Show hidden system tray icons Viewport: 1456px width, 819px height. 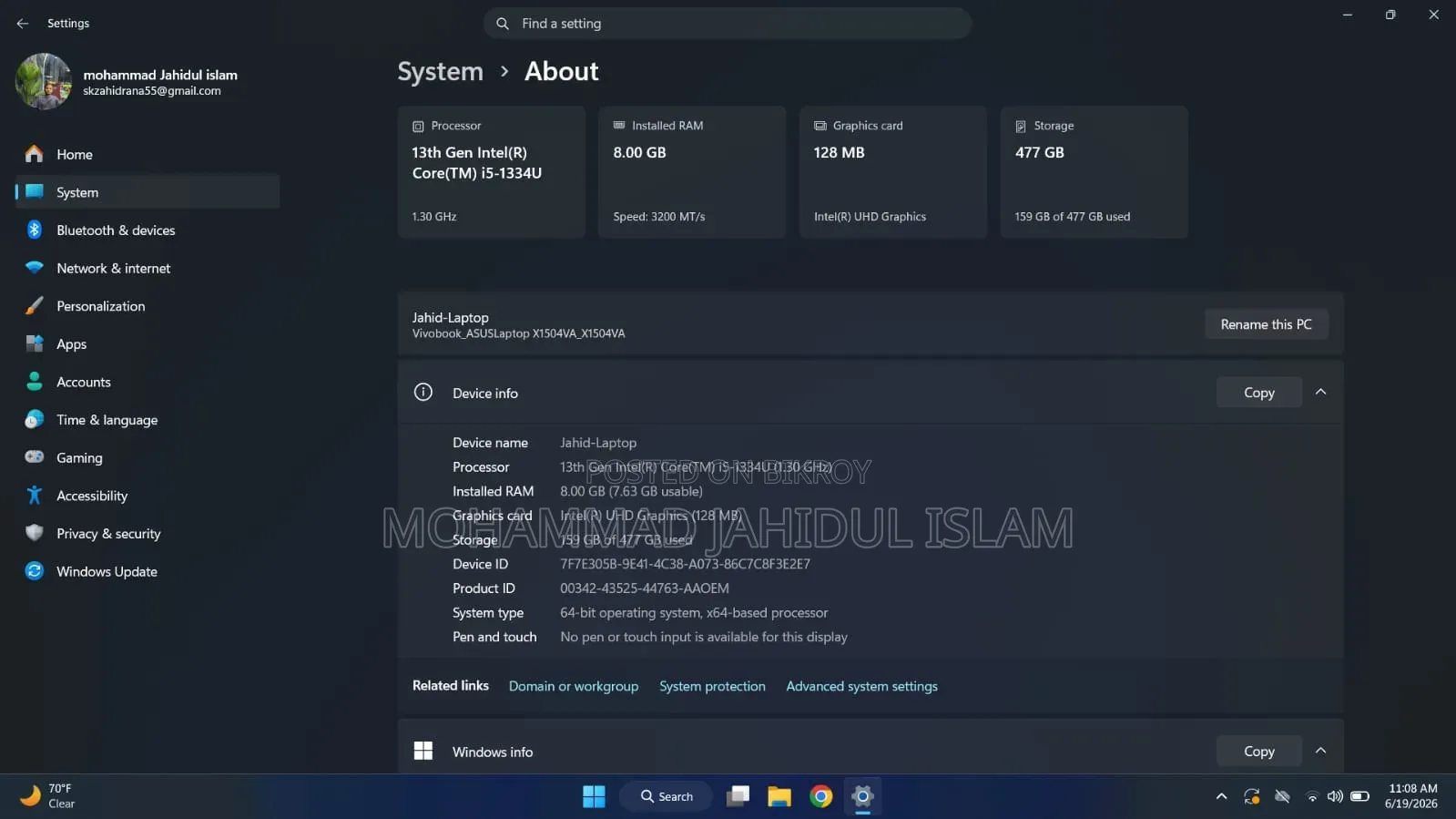pyautogui.click(x=1221, y=796)
